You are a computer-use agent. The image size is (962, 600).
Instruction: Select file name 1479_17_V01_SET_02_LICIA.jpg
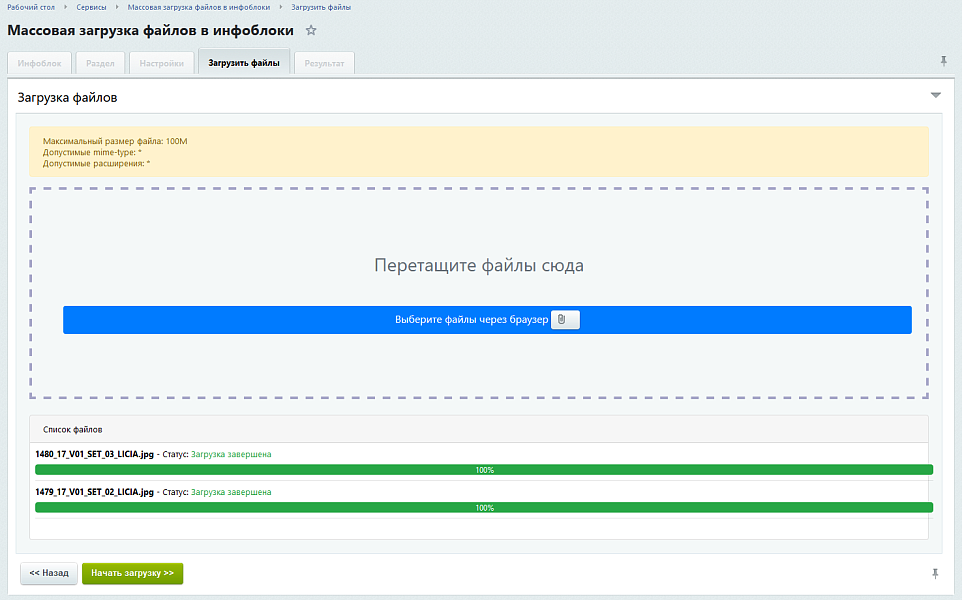(94, 492)
